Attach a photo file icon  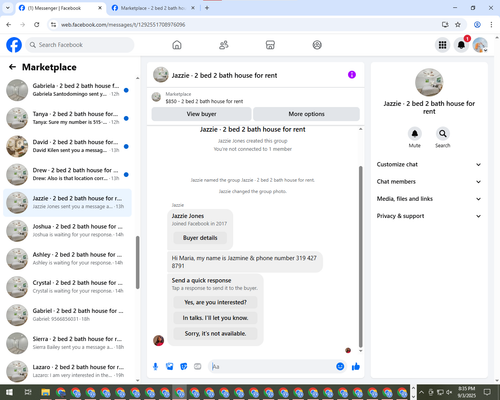[x=170, y=367]
